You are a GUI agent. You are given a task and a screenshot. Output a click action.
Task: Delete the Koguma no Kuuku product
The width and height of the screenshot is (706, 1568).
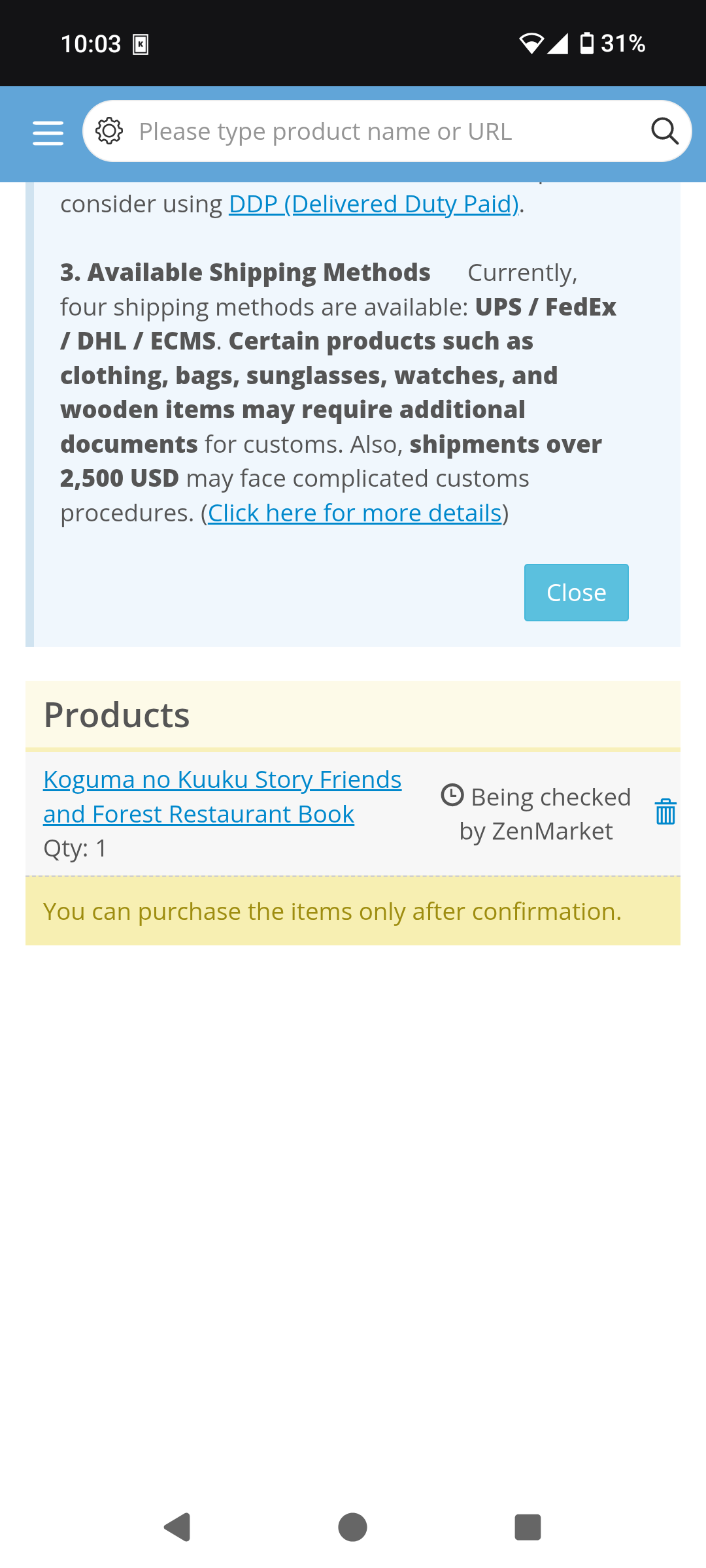pyautogui.click(x=665, y=812)
